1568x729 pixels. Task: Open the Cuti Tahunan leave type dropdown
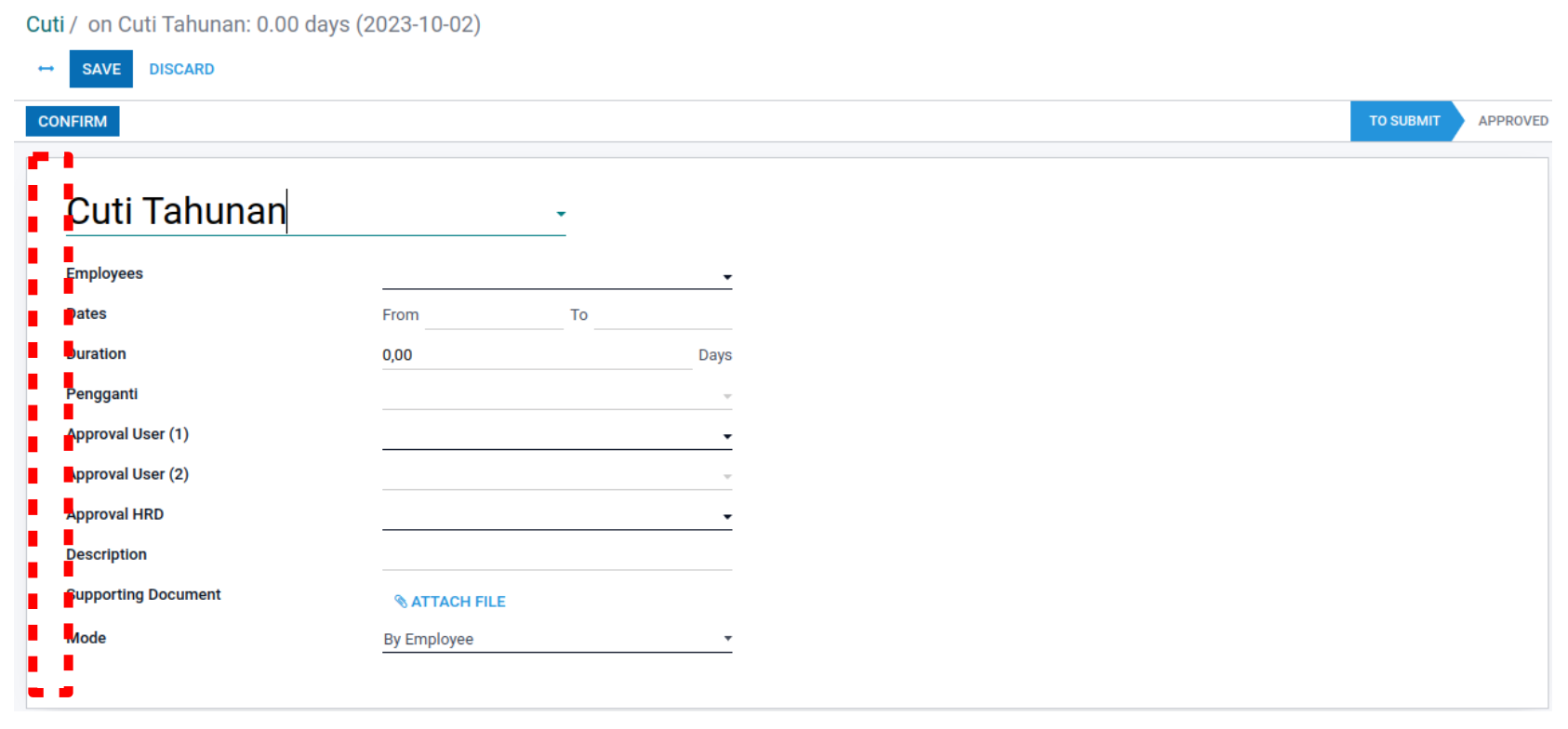coord(561,214)
